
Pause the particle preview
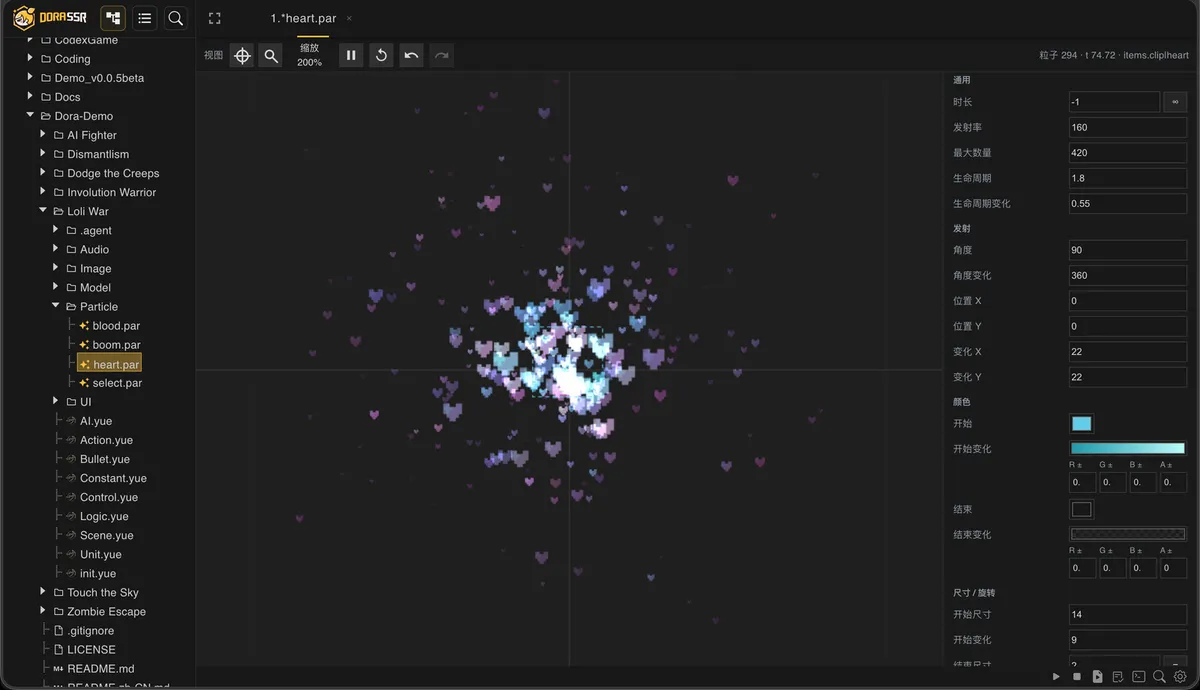[351, 56]
